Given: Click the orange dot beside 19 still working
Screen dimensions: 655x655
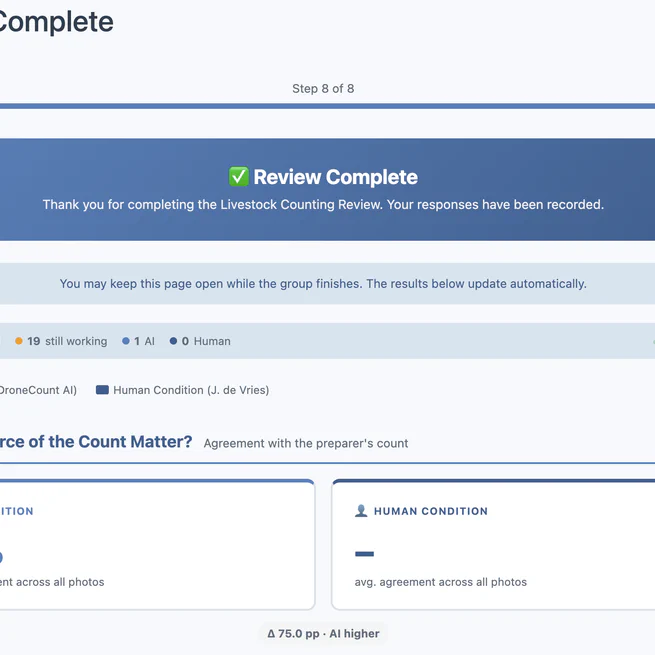Looking at the screenshot, I should [19, 341].
